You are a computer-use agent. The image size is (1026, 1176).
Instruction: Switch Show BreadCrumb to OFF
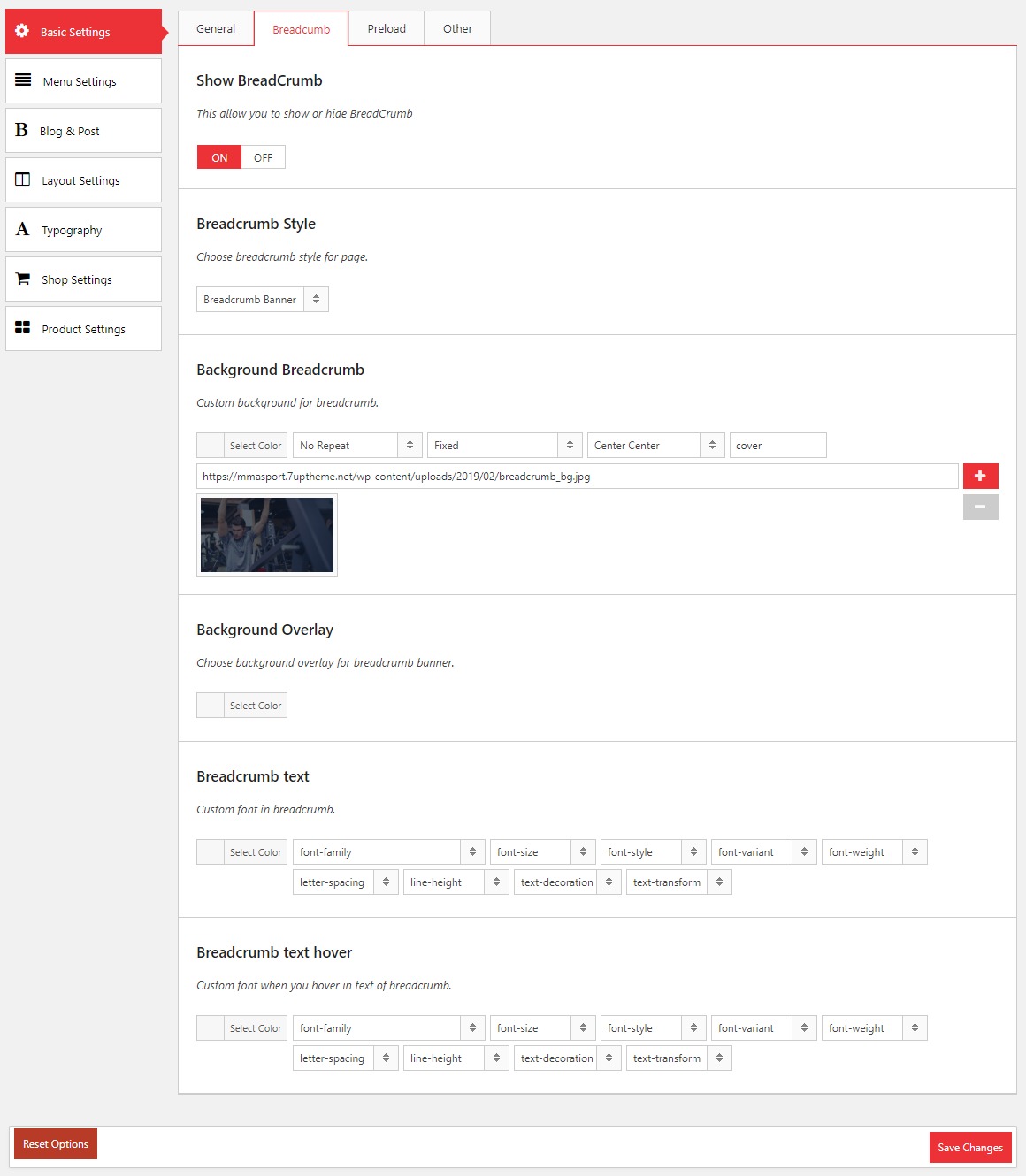[263, 157]
